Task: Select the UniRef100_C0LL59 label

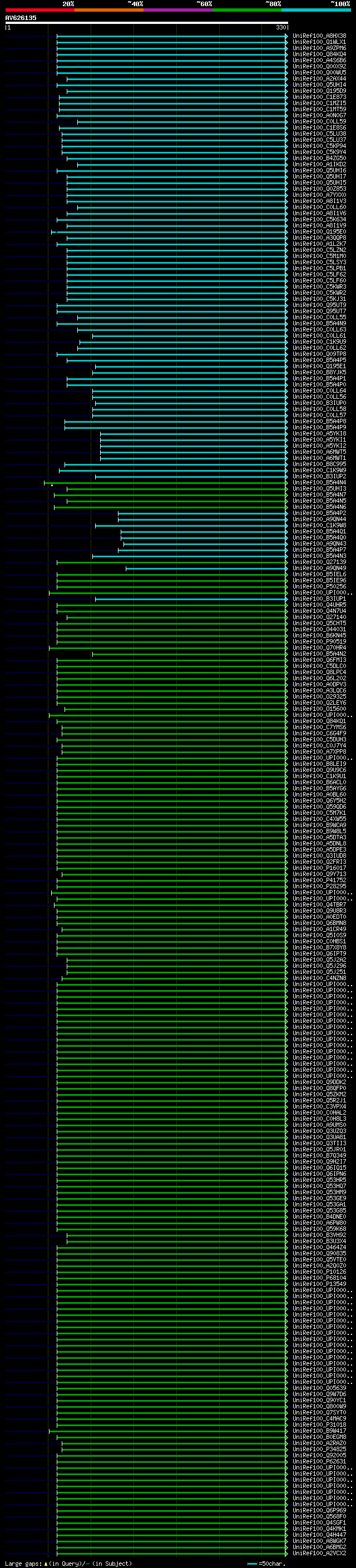Action: [319, 122]
